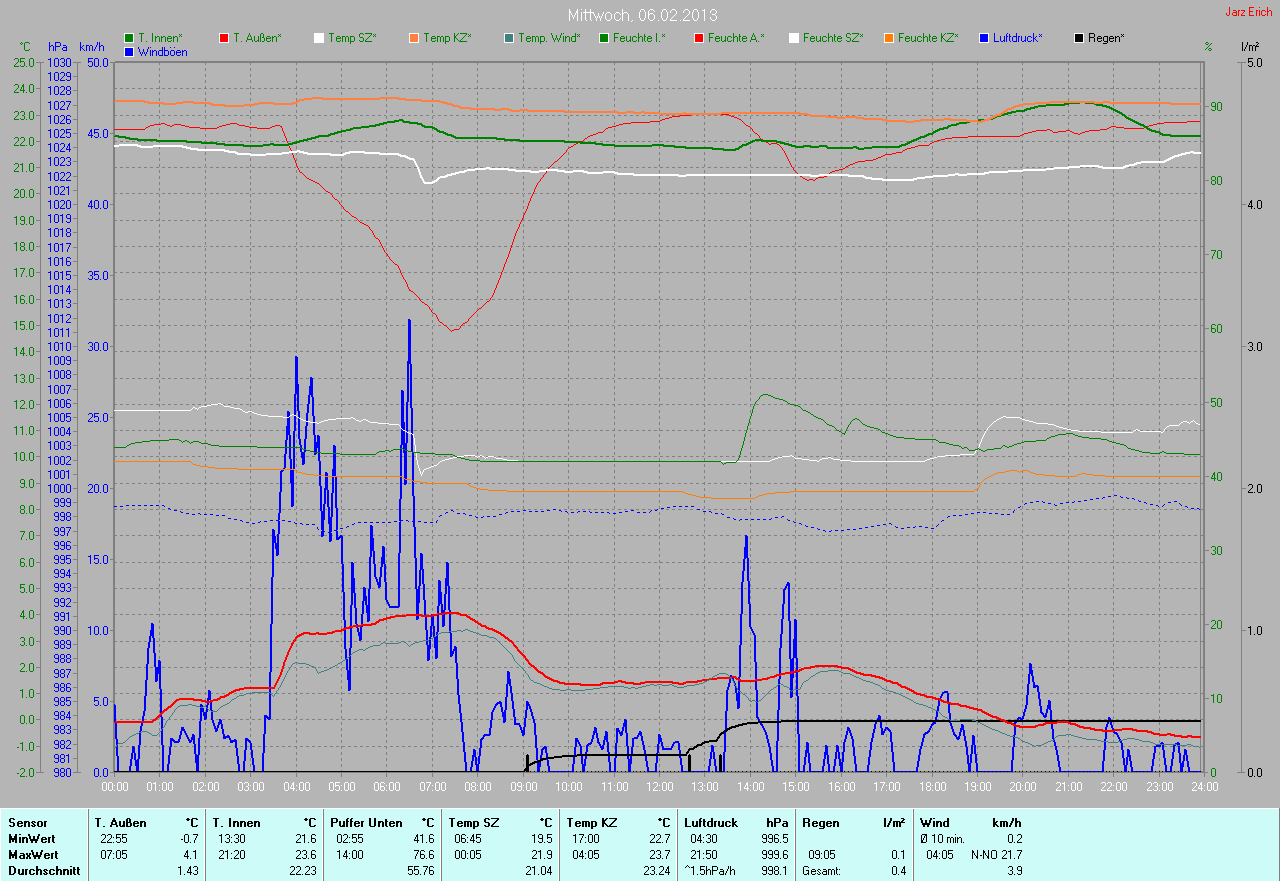
Task: Click the 12:00 time axis marker
Action: coord(659,787)
